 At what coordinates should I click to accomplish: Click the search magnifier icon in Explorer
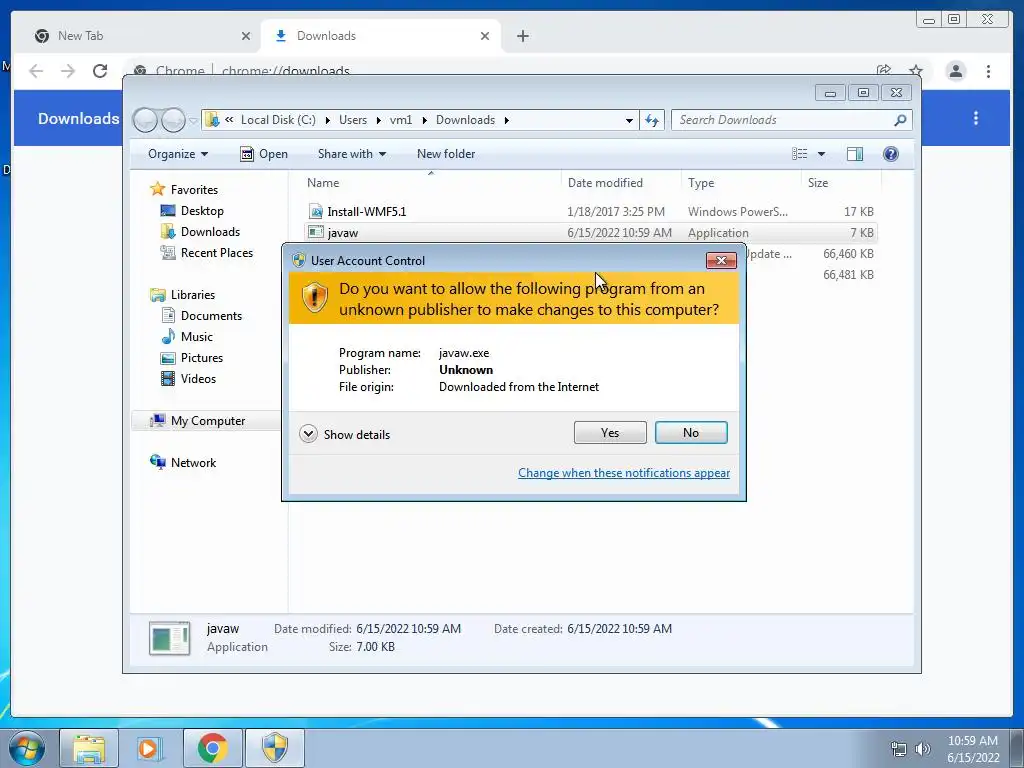(x=900, y=120)
